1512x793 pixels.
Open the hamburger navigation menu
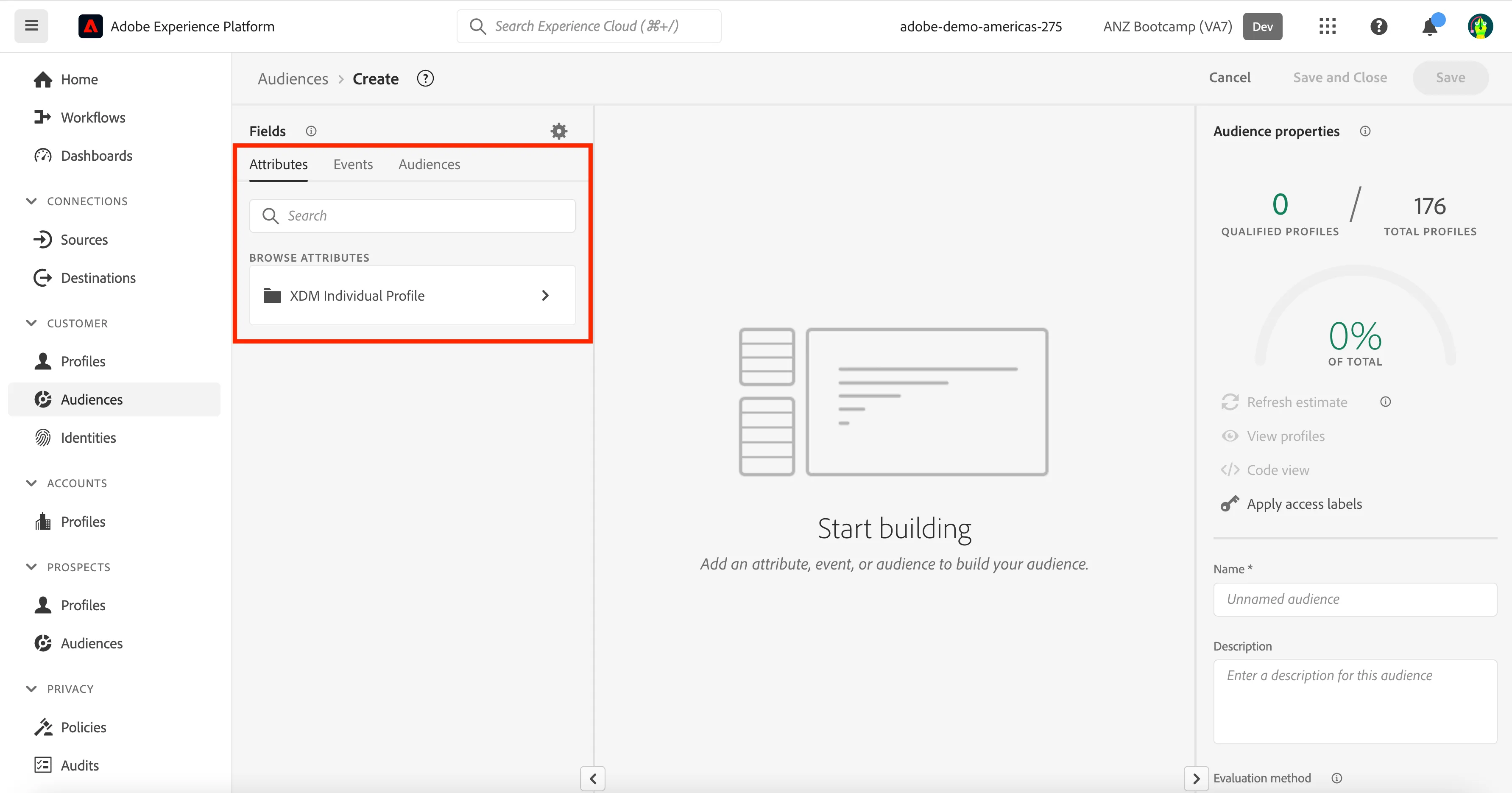click(x=31, y=26)
